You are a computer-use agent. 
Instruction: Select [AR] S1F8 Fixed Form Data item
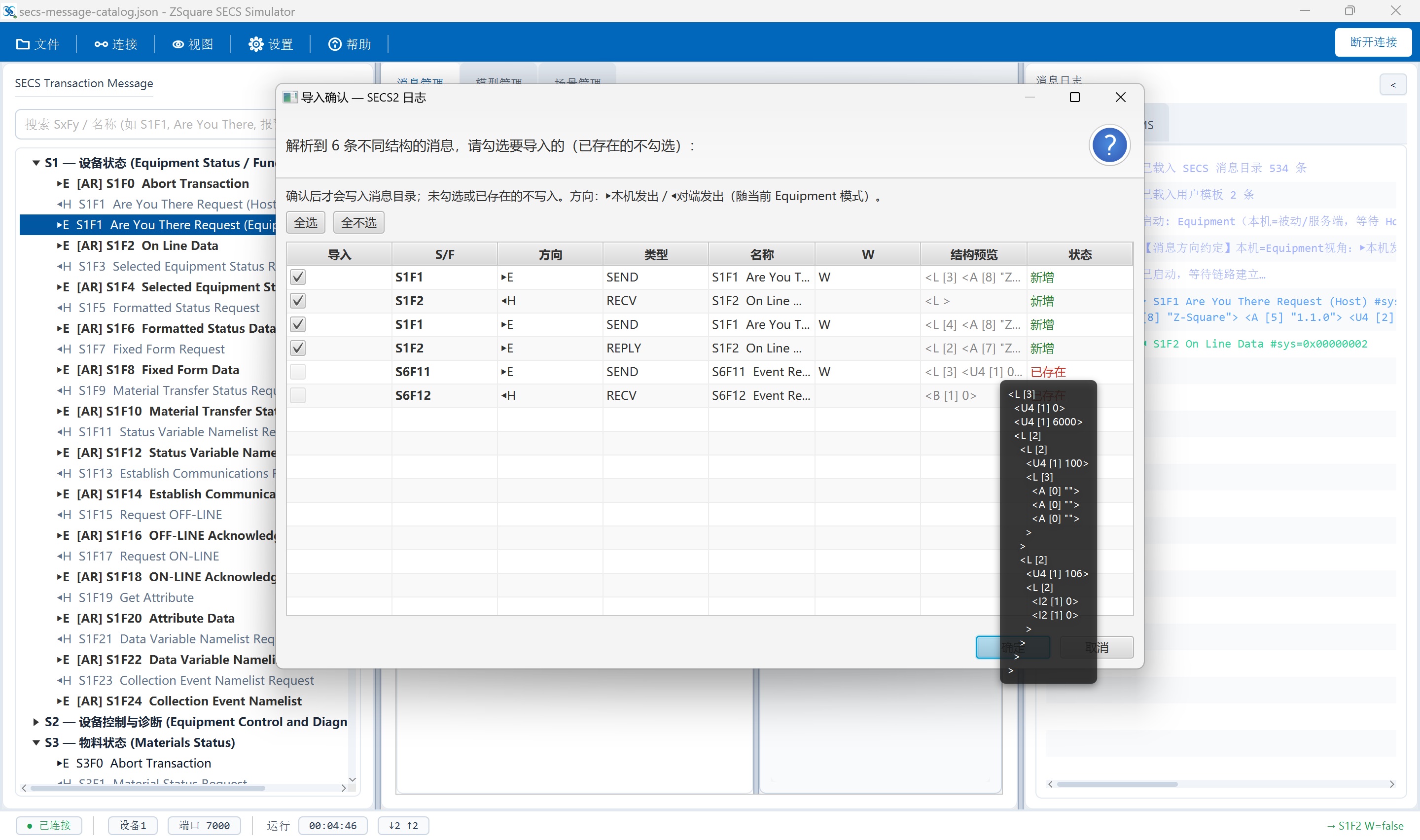click(148, 370)
